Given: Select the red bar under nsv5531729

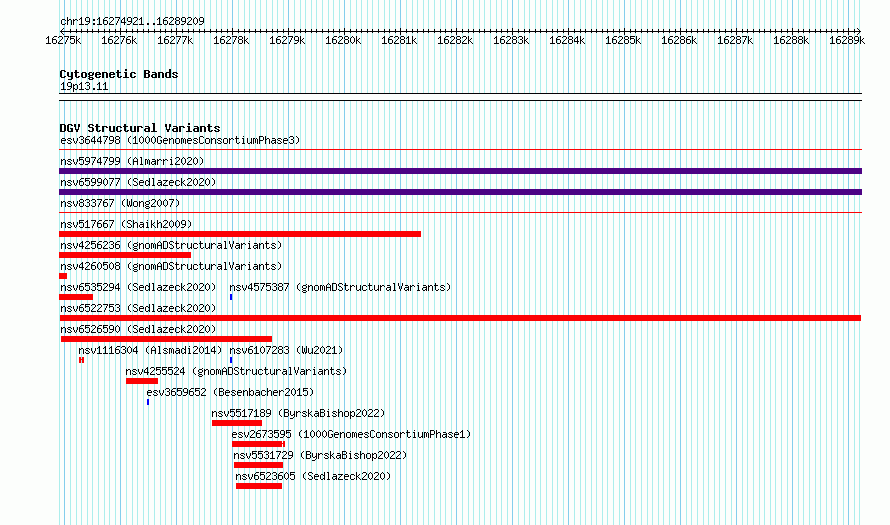Looking at the screenshot, I should pos(258,465).
